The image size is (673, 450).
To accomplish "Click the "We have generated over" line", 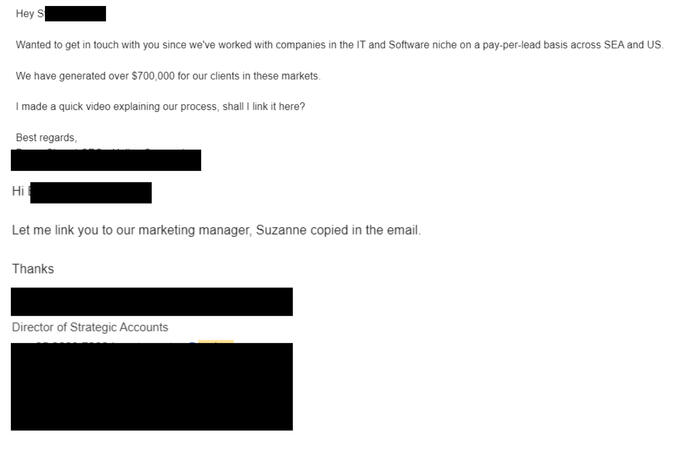I will [x=70, y=76].
